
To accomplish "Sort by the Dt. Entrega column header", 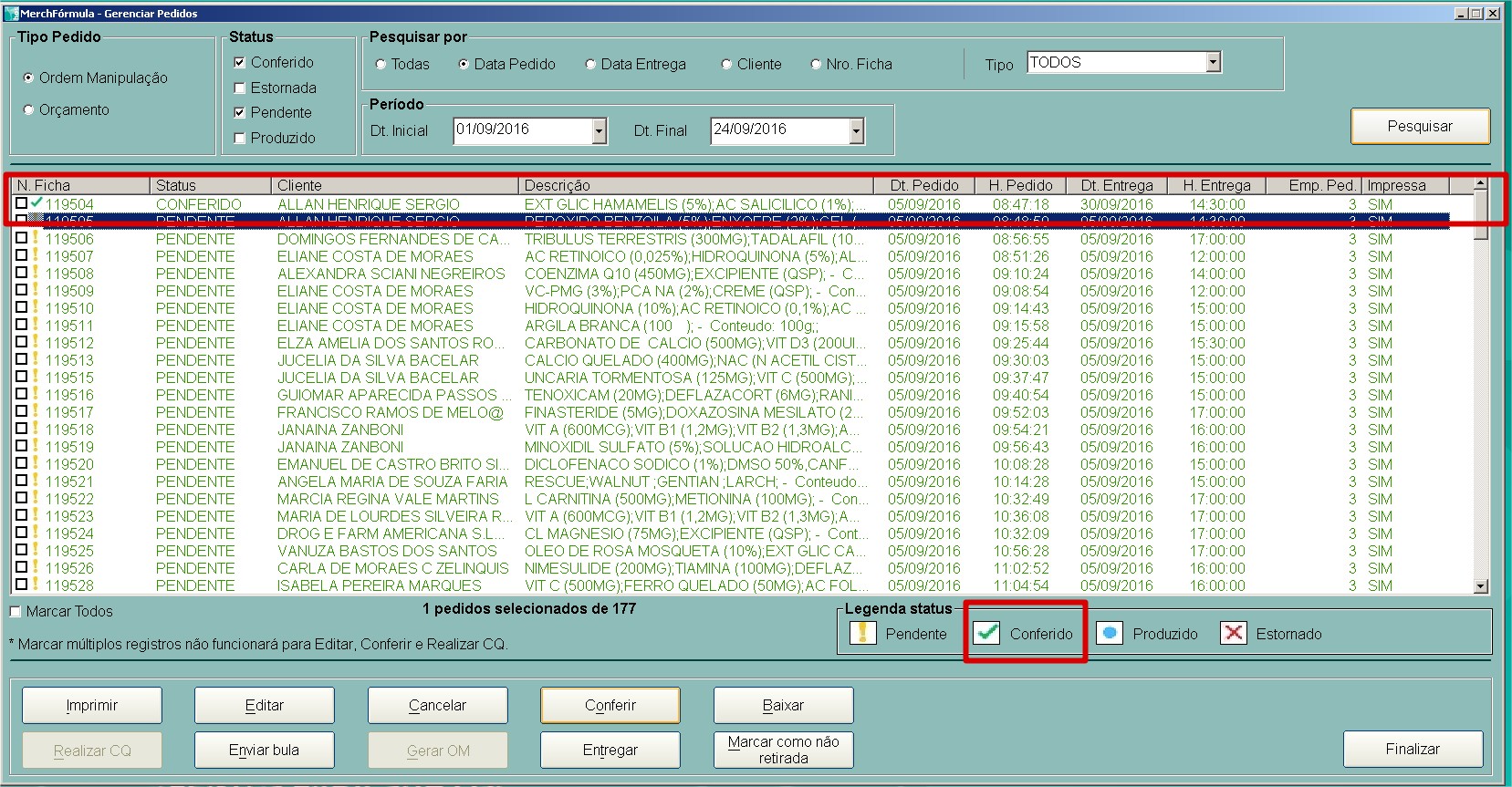I will click(x=1116, y=185).
